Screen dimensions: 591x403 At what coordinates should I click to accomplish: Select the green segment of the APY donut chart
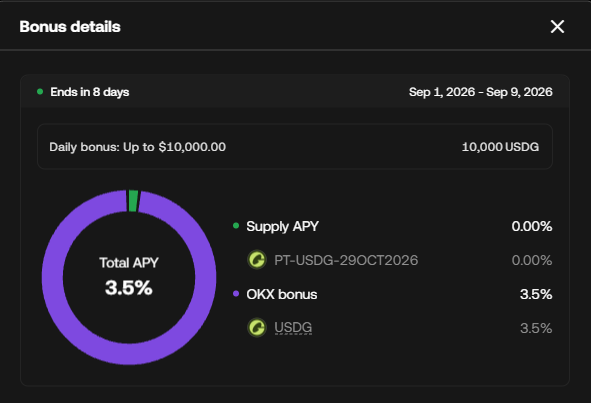tap(133, 201)
